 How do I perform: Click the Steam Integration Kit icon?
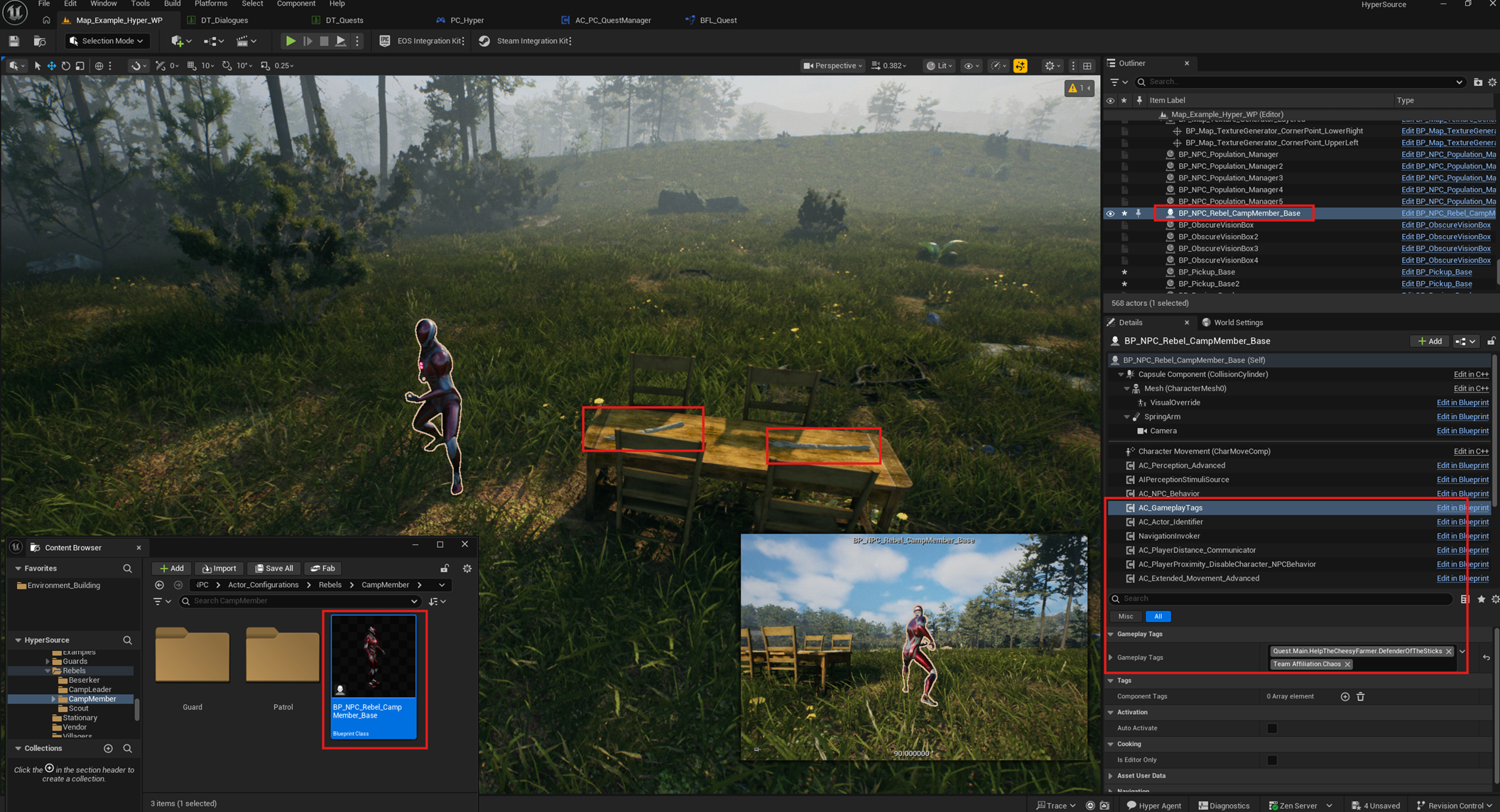(x=484, y=41)
